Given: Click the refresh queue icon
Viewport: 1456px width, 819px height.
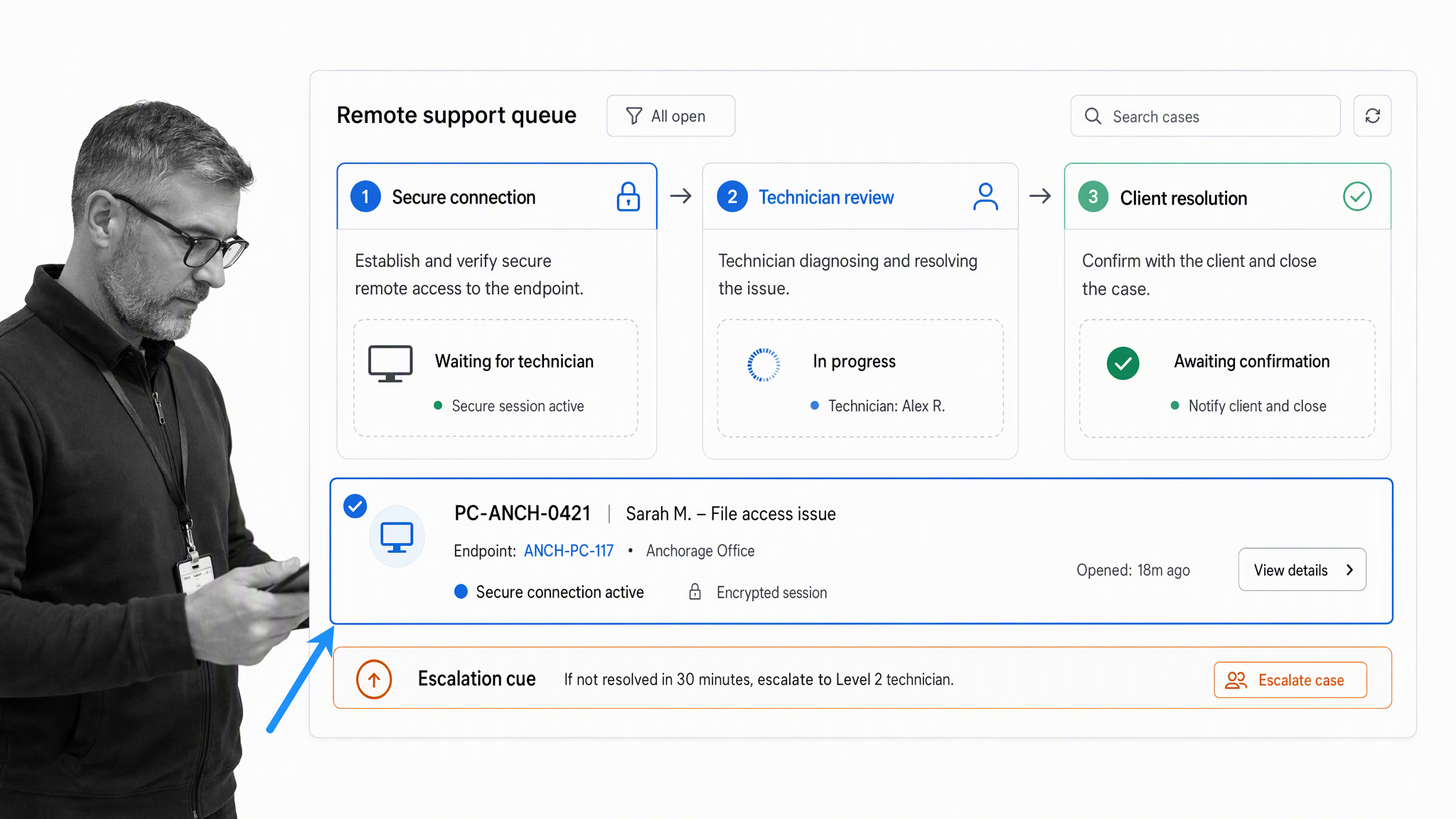Looking at the screenshot, I should [1372, 116].
